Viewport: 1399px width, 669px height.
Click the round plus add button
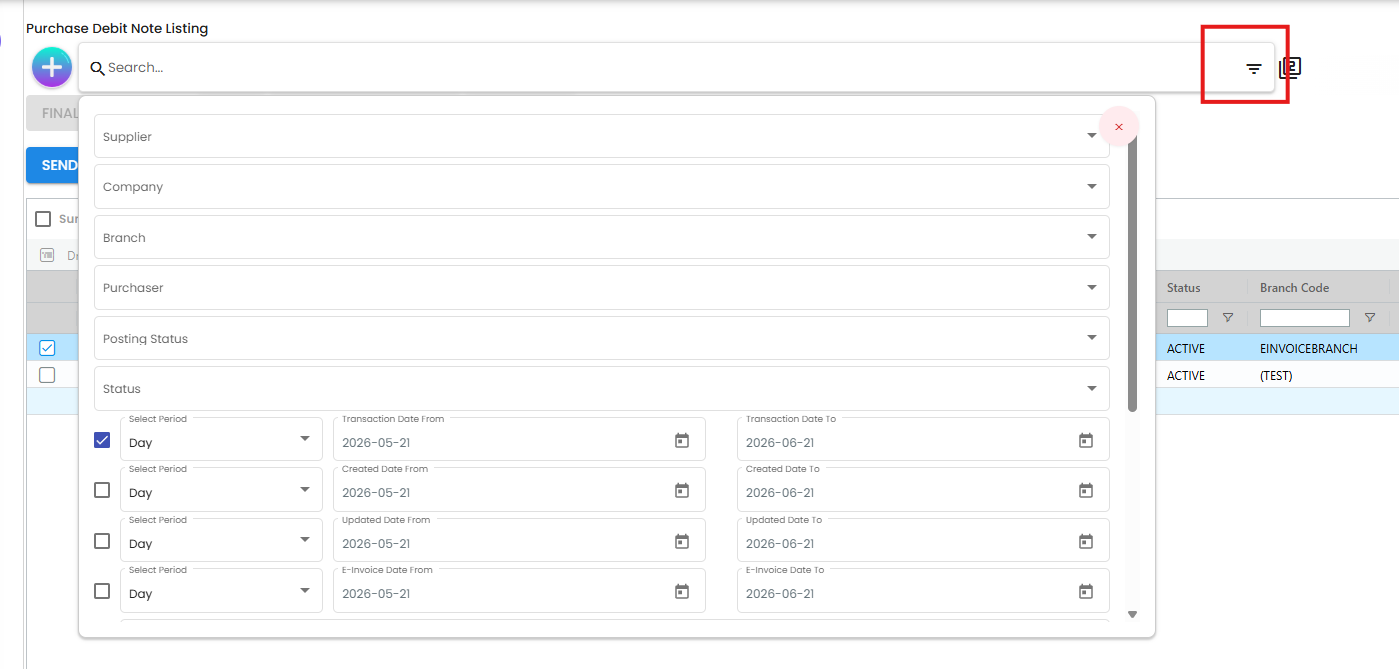(52, 68)
